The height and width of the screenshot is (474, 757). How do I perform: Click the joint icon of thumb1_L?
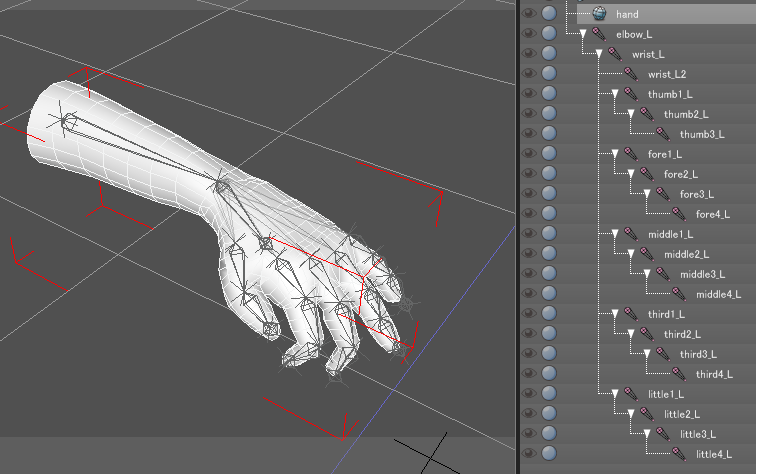(x=631, y=94)
